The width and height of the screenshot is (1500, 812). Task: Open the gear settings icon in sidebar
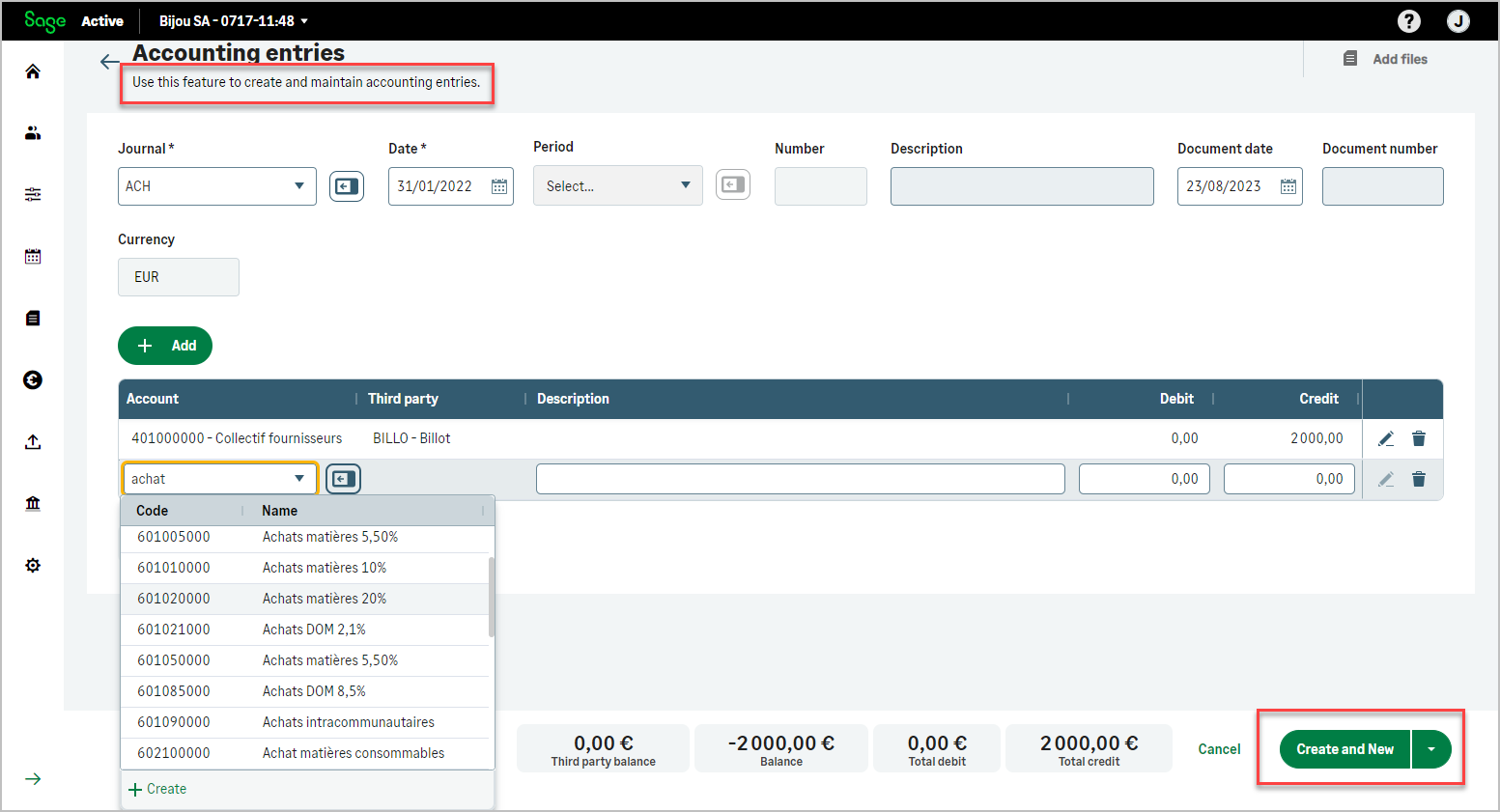click(x=33, y=566)
